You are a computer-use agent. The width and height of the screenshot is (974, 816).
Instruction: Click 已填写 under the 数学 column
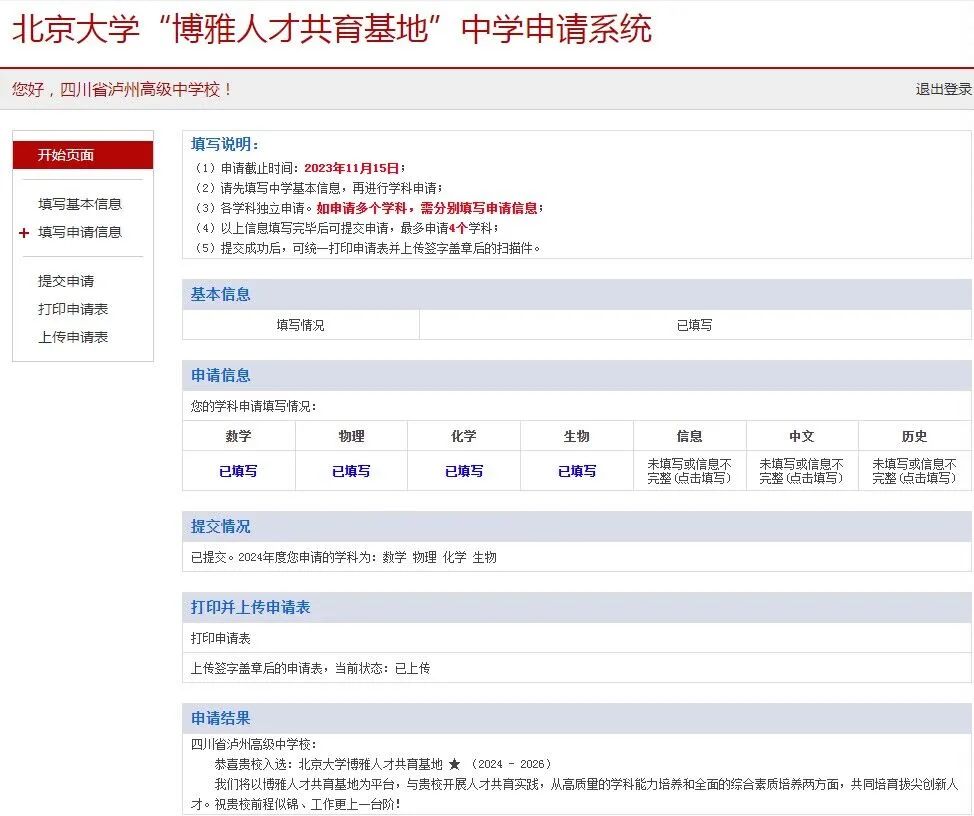coord(238,471)
